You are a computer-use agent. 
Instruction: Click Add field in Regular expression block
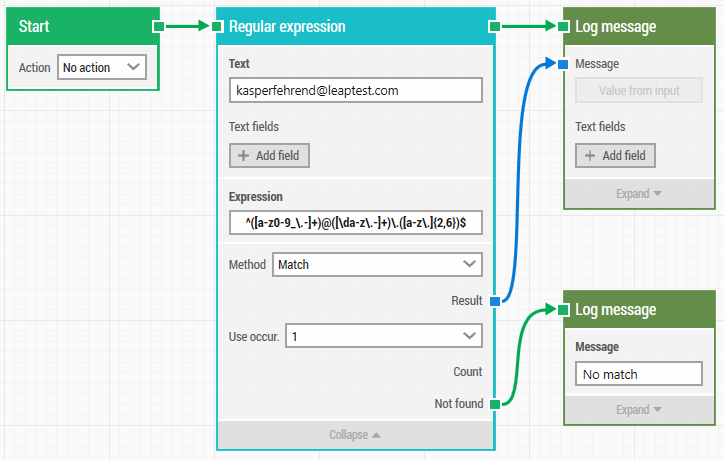270,156
